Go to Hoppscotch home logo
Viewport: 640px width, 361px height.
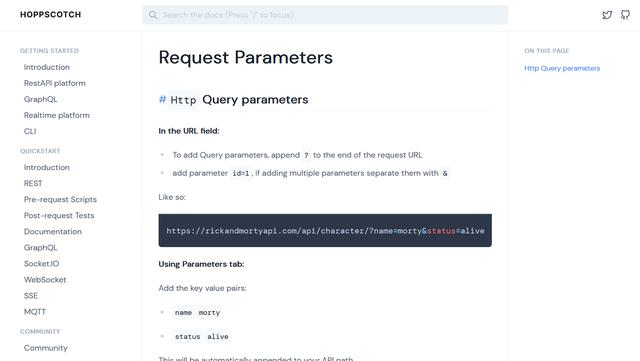(51, 15)
